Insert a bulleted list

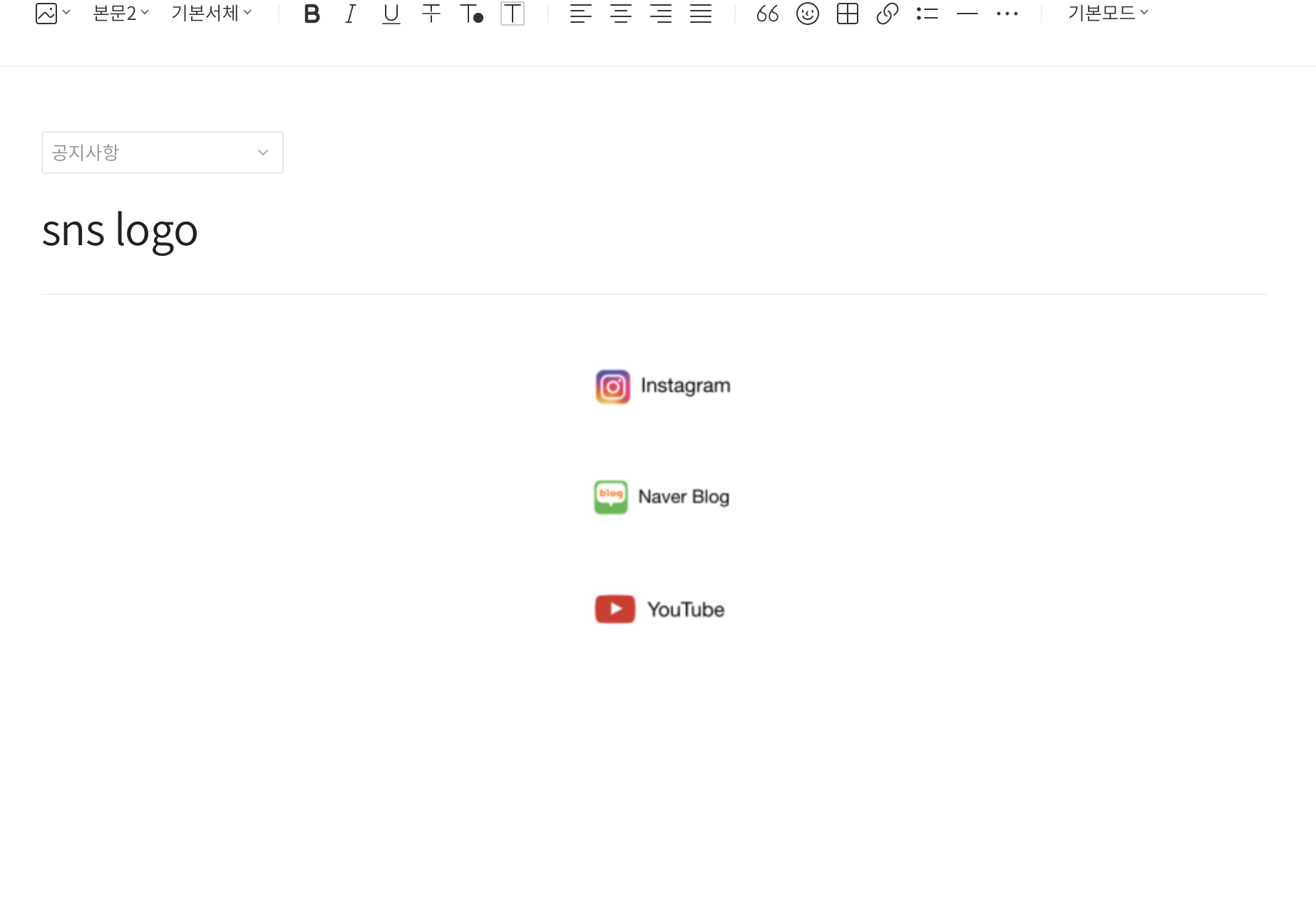(927, 14)
